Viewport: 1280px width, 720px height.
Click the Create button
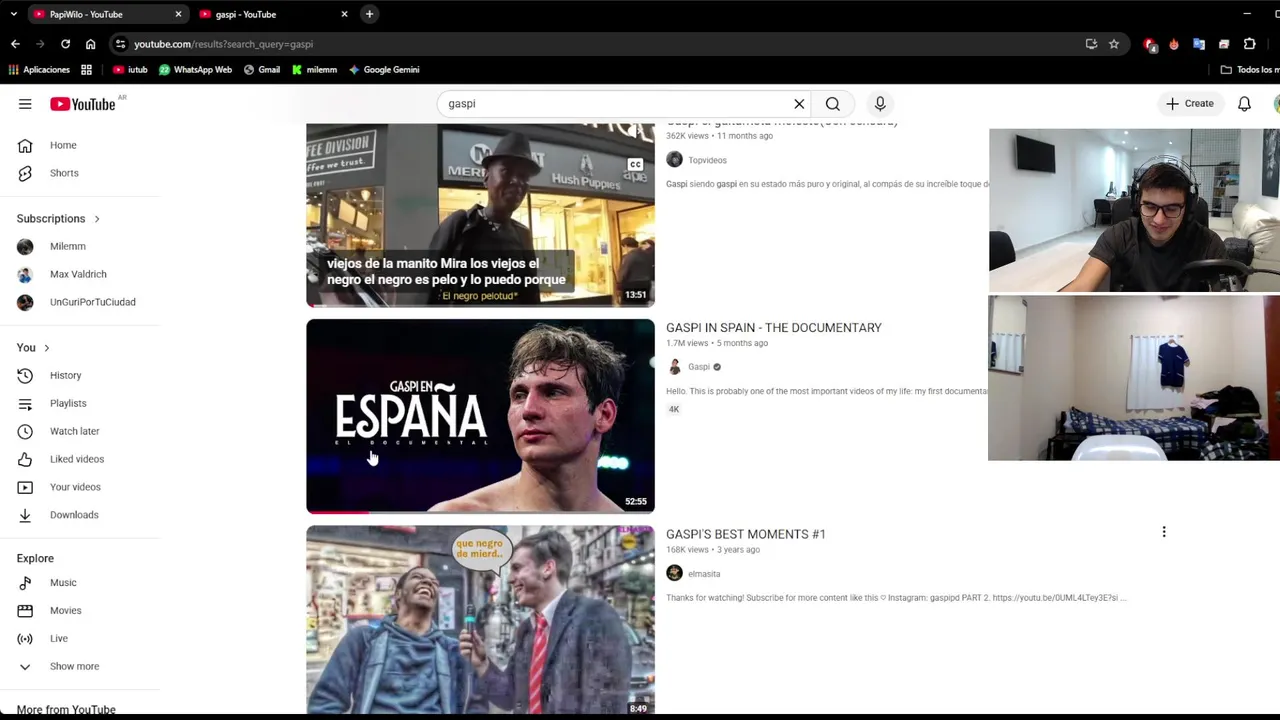click(1190, 104)
